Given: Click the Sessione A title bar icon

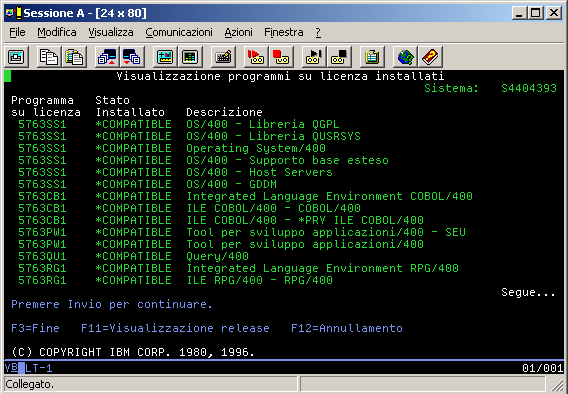Looking at the screenshot, I should coord(14,13).
